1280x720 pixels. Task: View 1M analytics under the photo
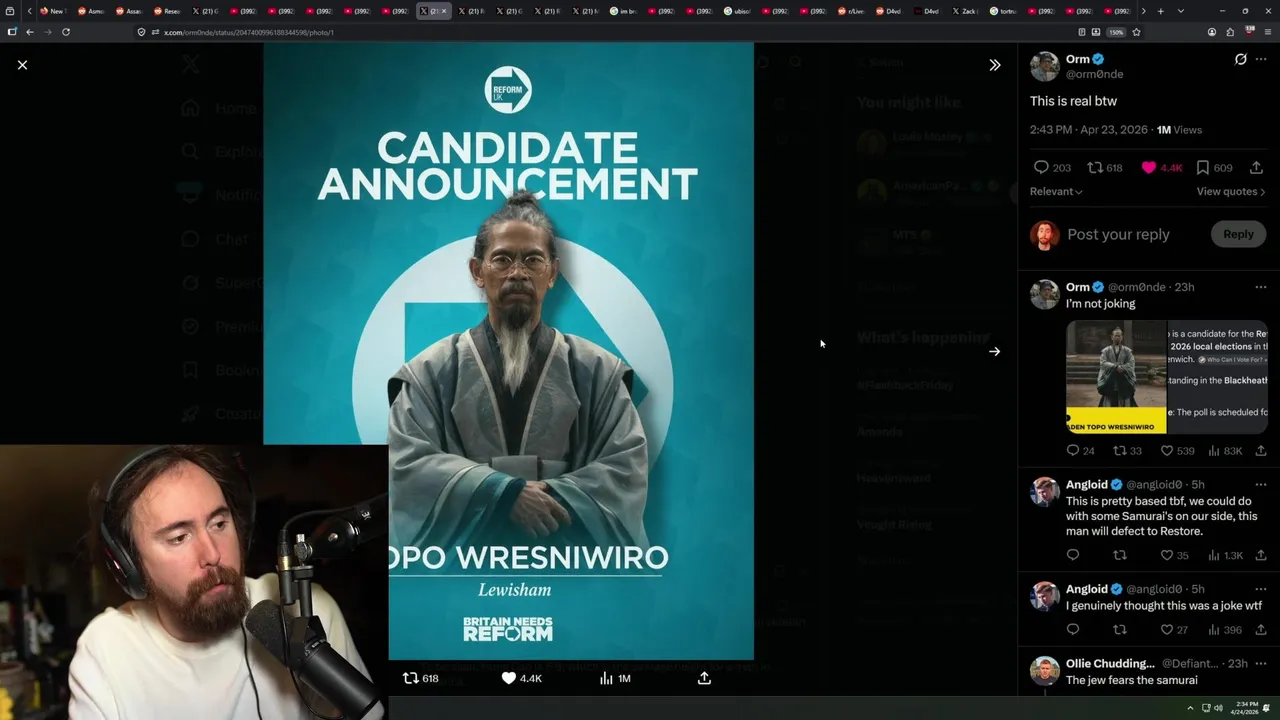tap(615, 678)
